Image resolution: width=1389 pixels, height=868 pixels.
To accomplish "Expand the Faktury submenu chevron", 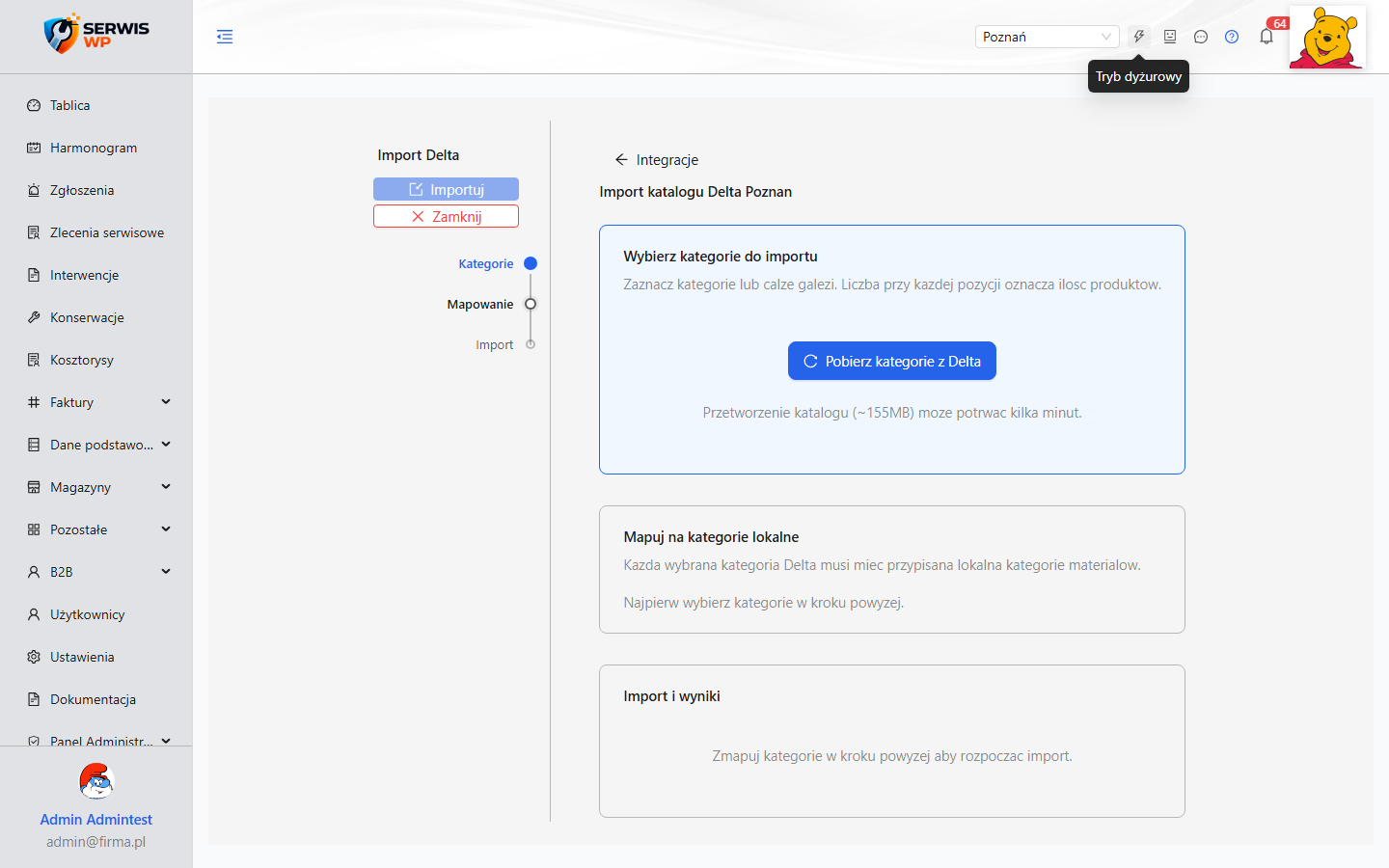I will pyautogui.click(x=166, y=402).
